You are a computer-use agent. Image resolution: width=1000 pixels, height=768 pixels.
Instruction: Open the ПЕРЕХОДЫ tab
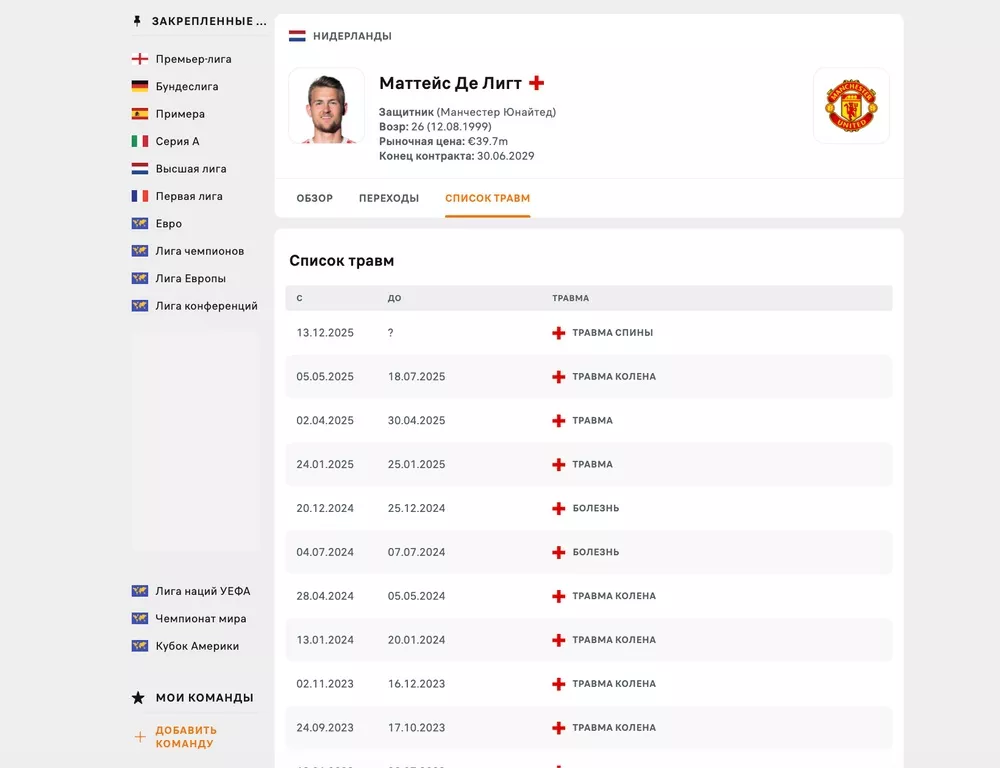pos(389,198)
